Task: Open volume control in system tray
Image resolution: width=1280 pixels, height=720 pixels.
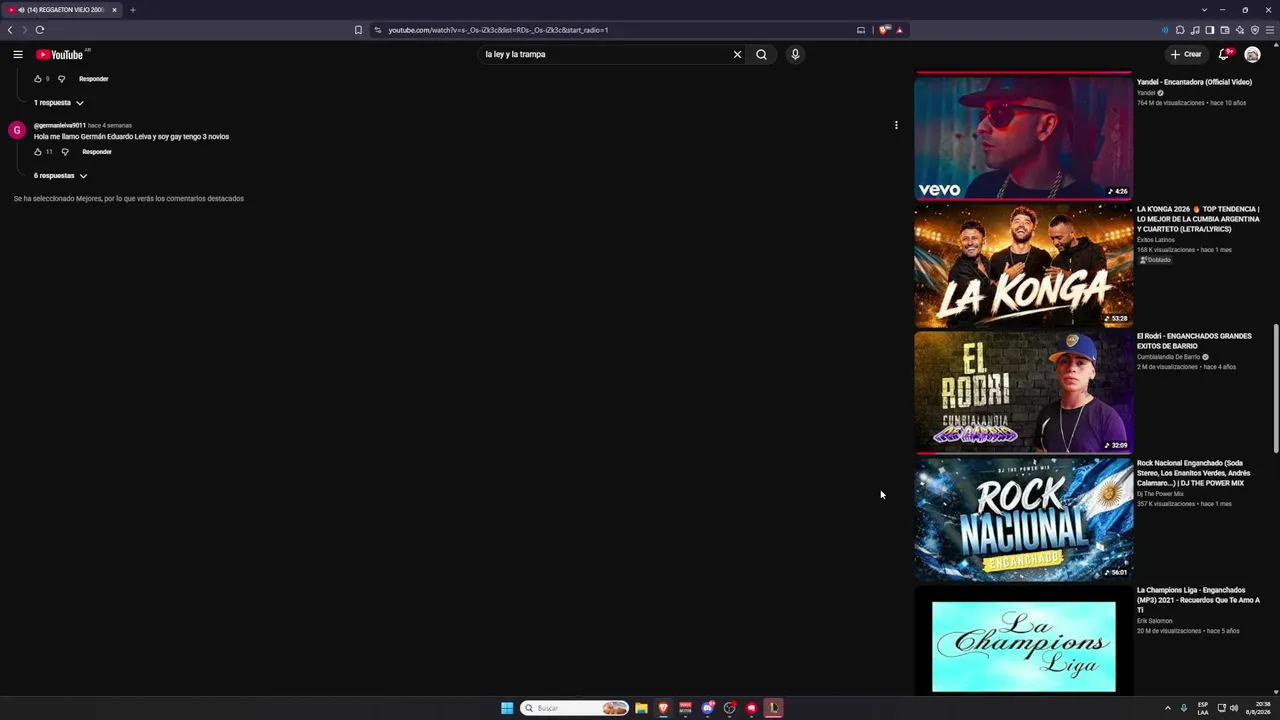Action: click(x=1234, y=708)
